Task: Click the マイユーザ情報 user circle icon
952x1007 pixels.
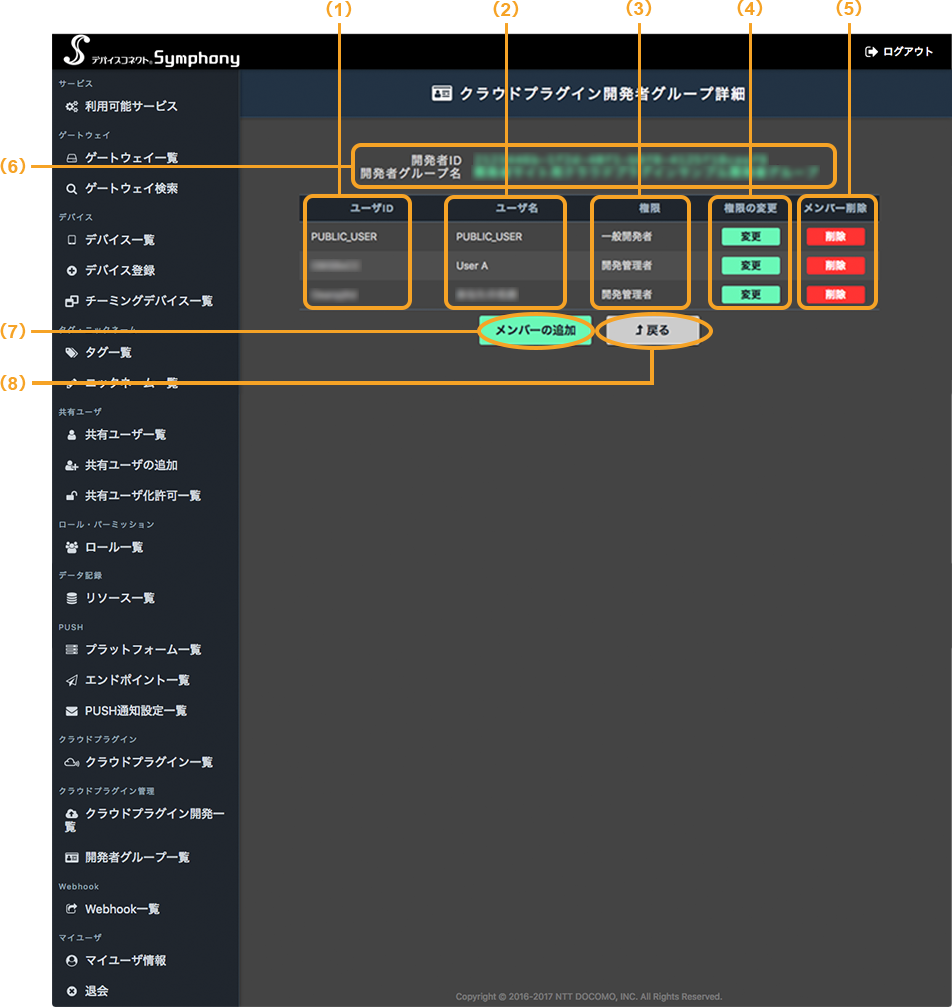Action: pos(72,961)
